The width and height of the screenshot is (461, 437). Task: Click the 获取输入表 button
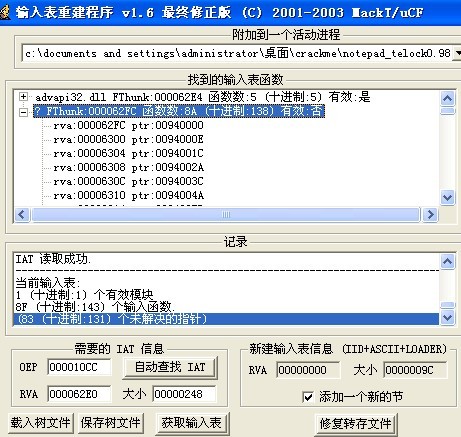click(192, 423)
